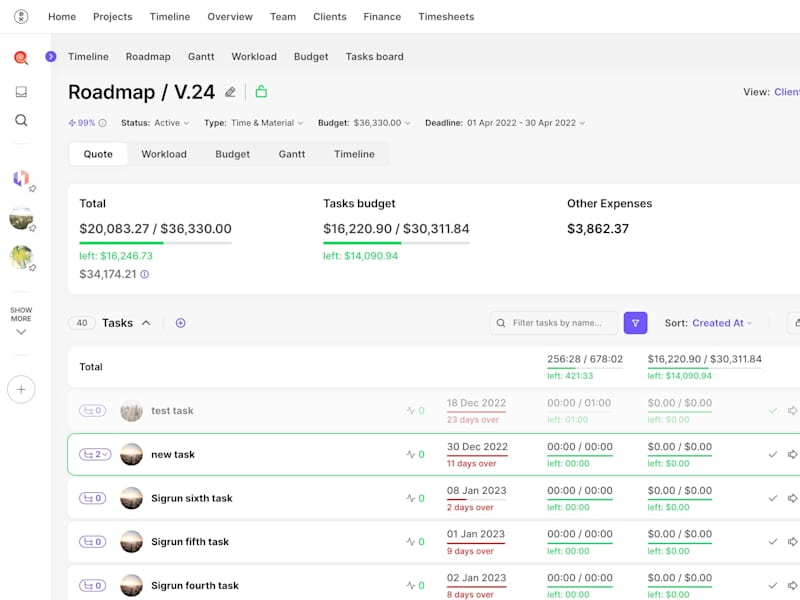Open the pinned purple-orange project icon
The height and width of the screenshot is (600, 800).
[21, 179]
